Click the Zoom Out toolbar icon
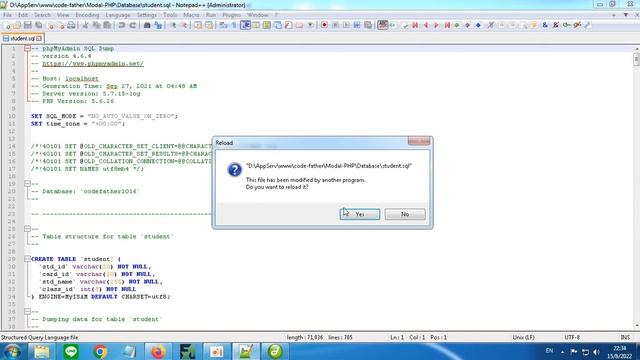The image size is (640, 360). click(x=184, y=25)
